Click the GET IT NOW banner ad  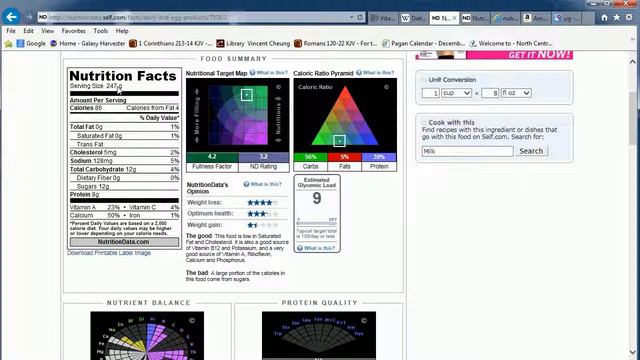[494, 55]
